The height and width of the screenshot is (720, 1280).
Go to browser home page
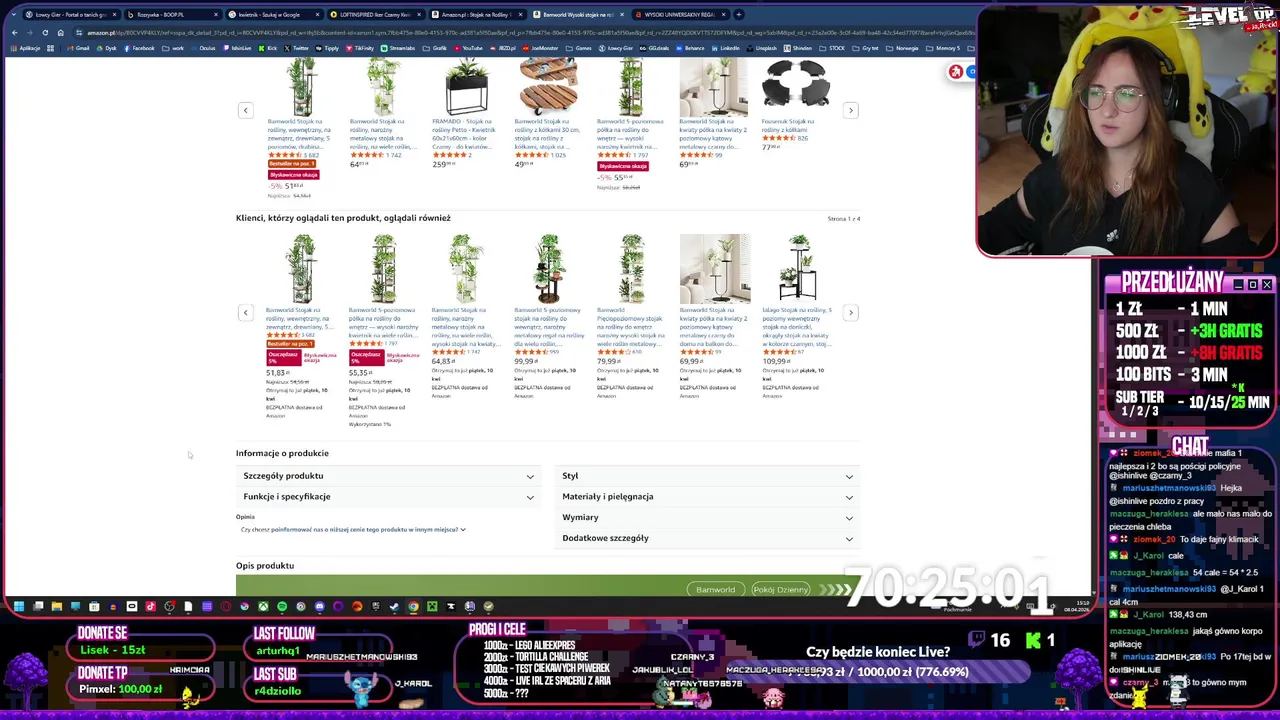60,33
